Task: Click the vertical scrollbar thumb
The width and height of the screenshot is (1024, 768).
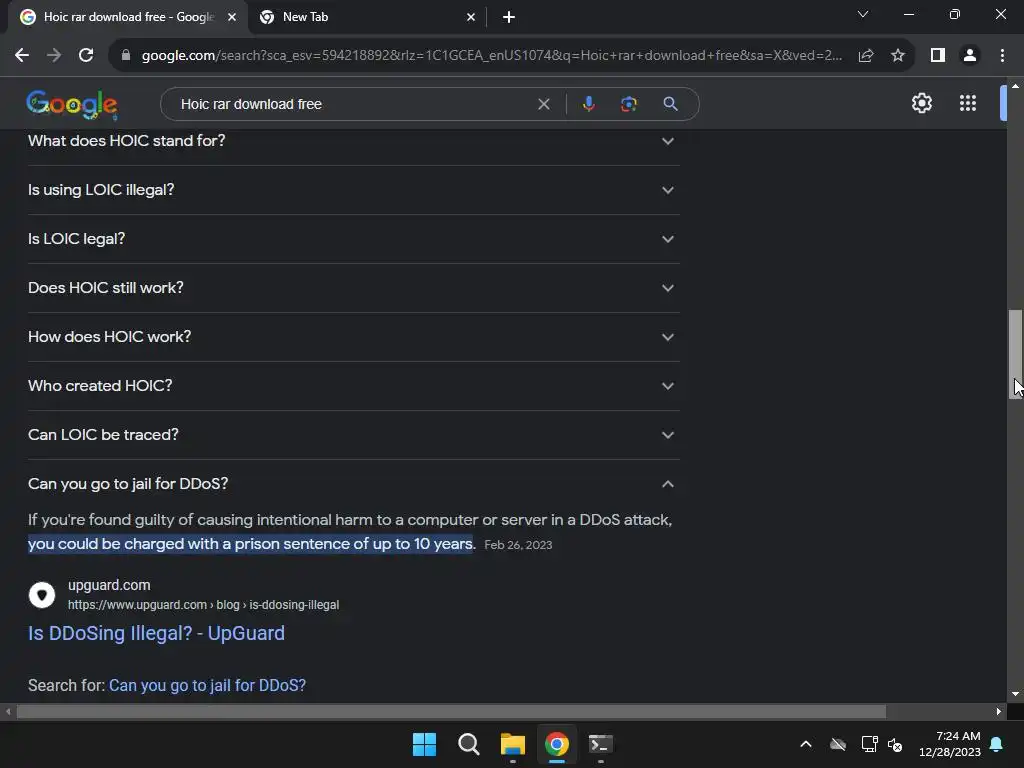Action: pyautogui.click(x=1015, y=353)
